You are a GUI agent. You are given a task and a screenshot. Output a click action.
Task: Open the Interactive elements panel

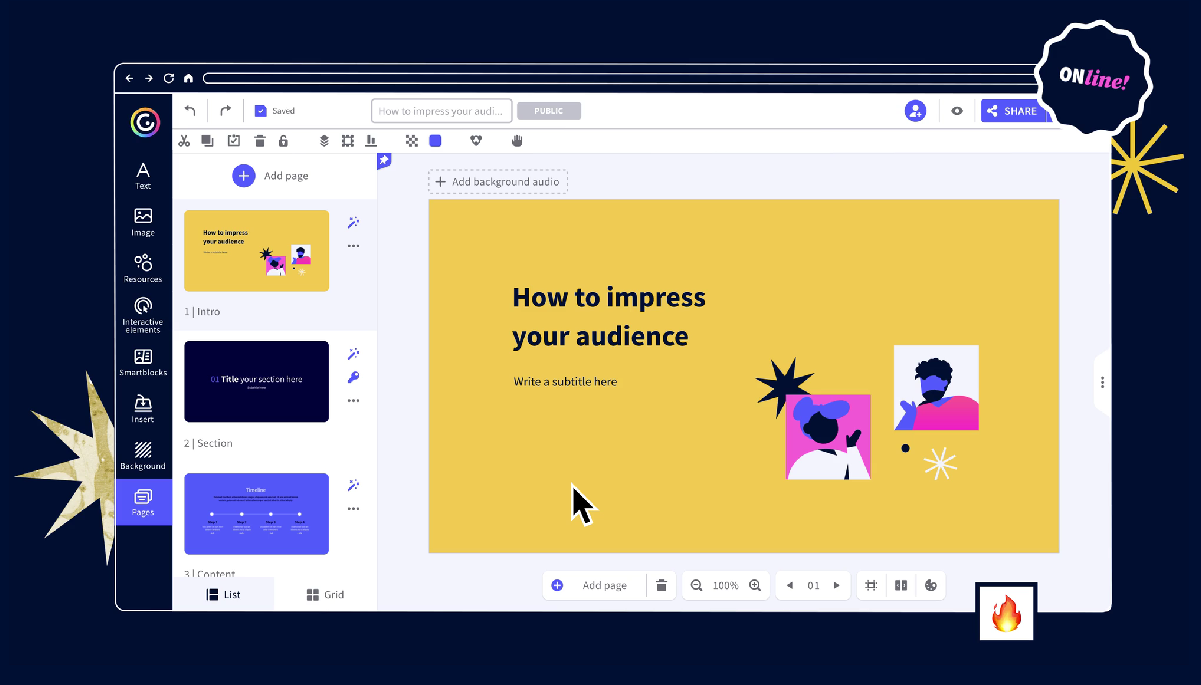point(142,312)
